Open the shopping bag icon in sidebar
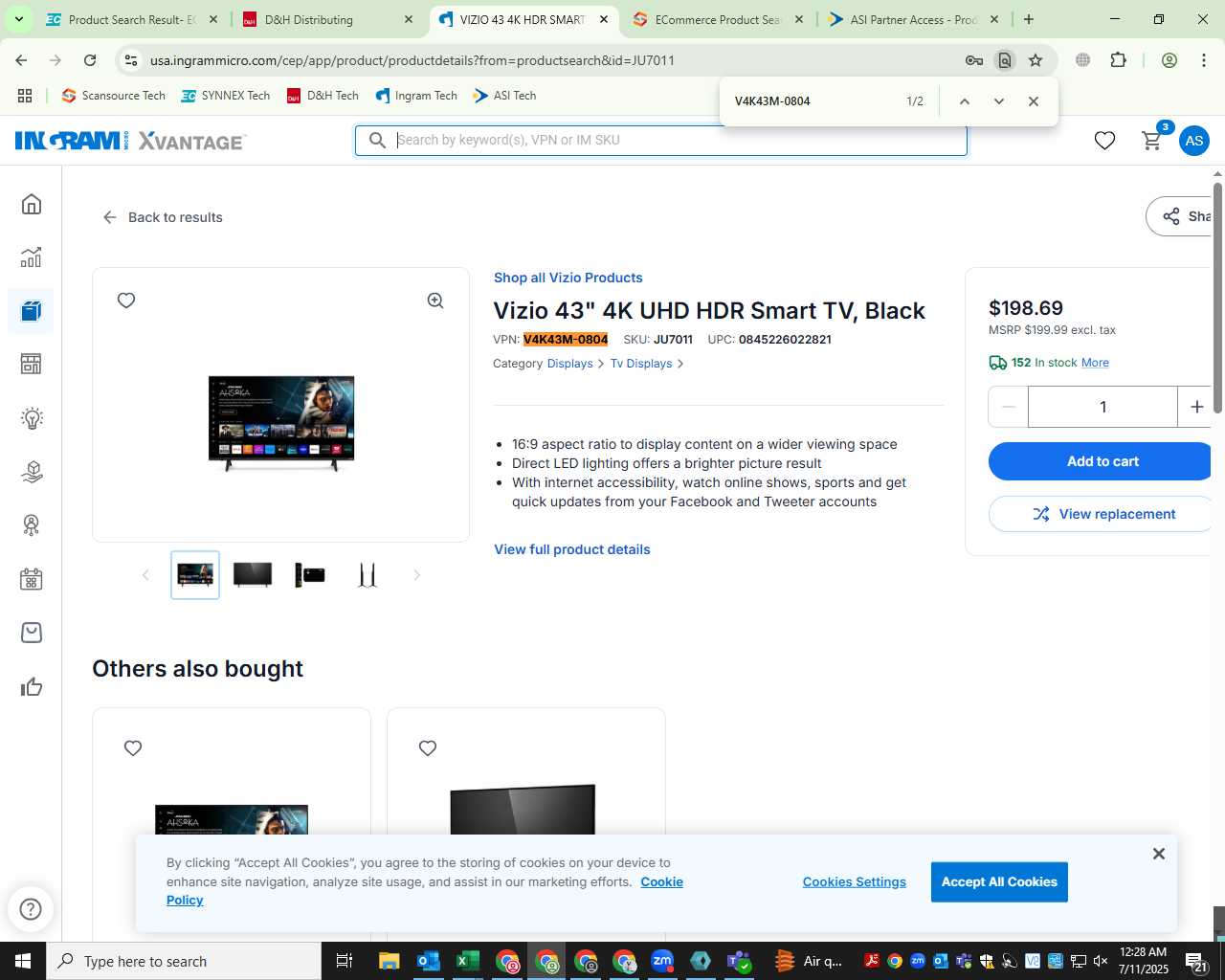 (x=32, y=633)
